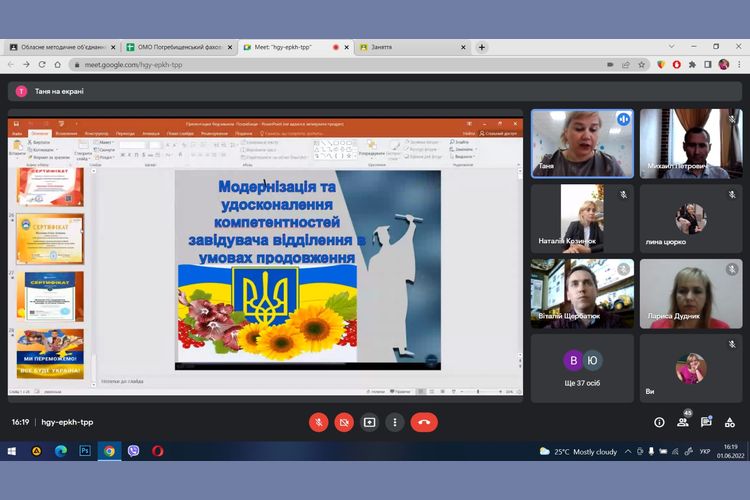The height and width of the screenshot is (500, 750).
Task: Open the more options three-dot menu
Action: pyautogui.click(x=393, y=422)
